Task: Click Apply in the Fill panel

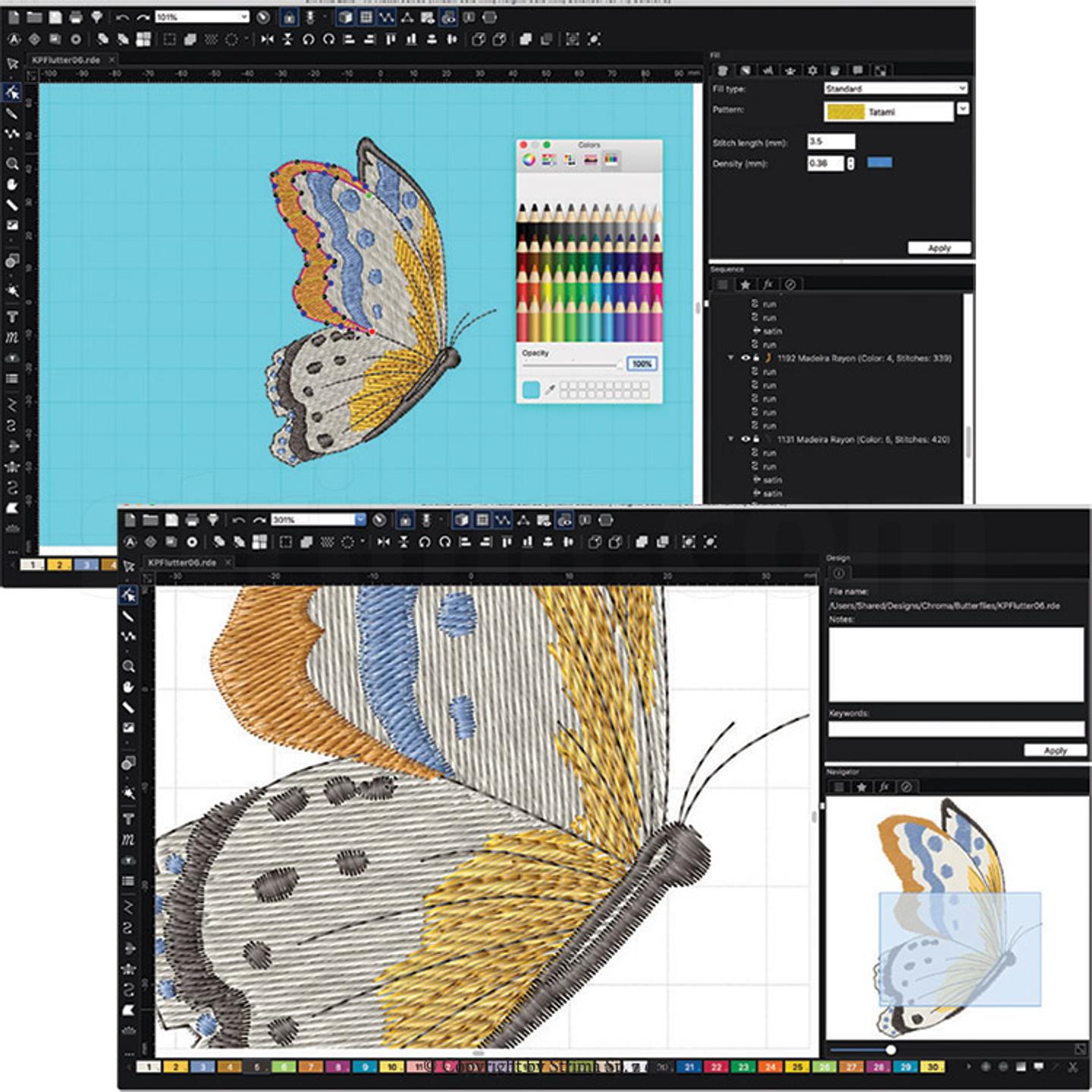Action: tap(939, 248)
